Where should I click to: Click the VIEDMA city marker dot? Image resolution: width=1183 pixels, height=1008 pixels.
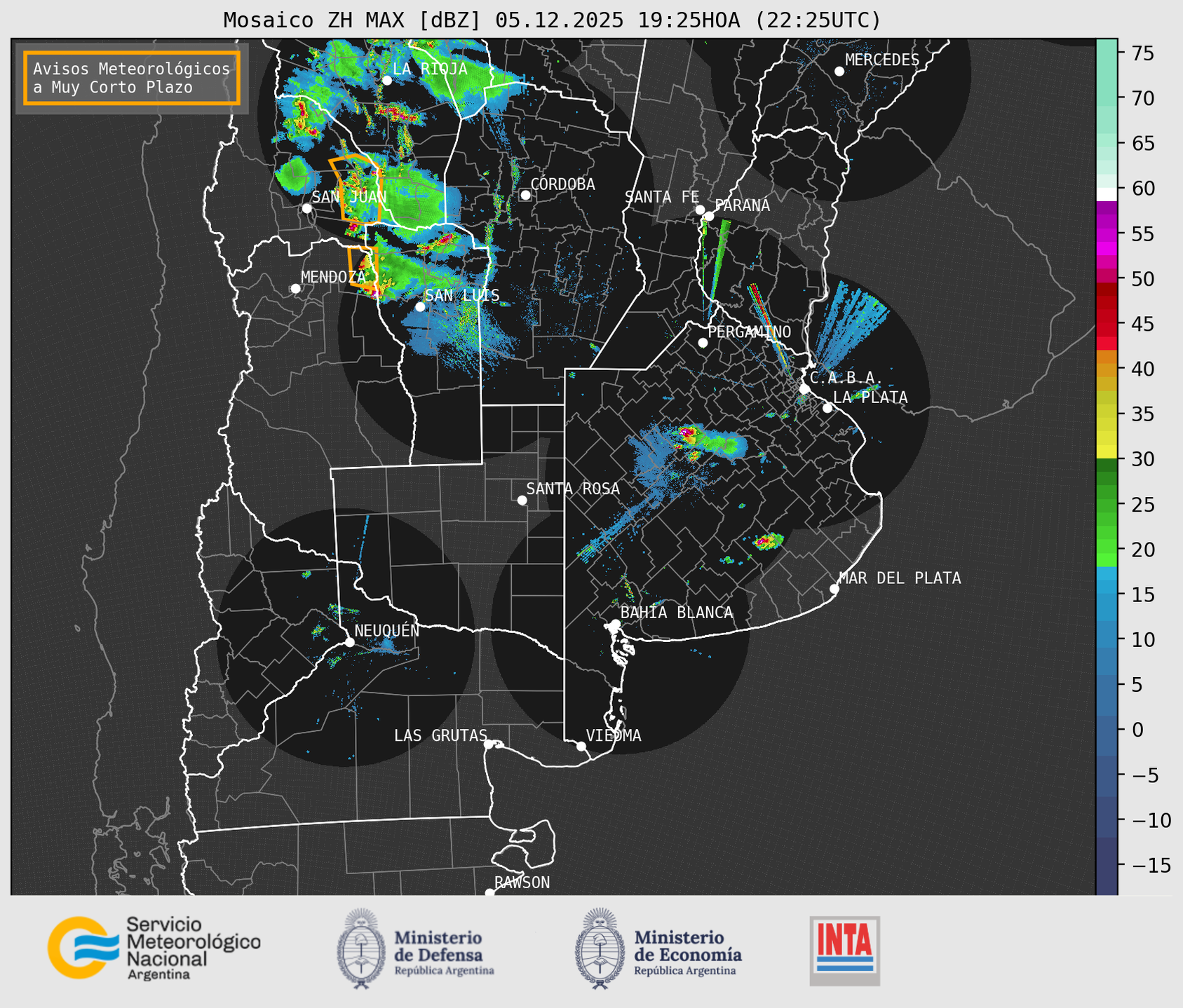coord(581,746)
